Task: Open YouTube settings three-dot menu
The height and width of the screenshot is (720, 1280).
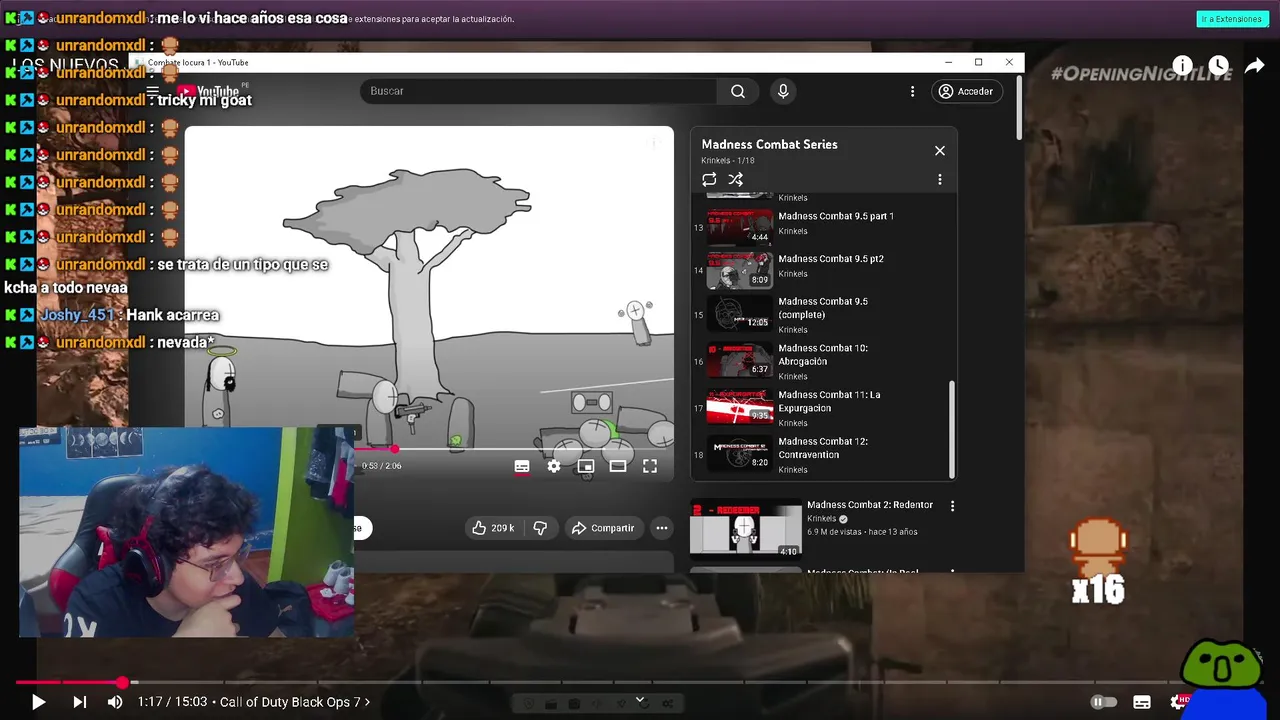Action: click(x=912, y=91)
